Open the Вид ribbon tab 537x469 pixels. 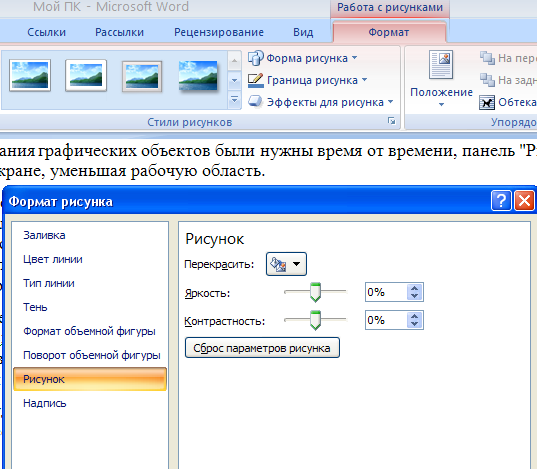click(x=303, y=32)
